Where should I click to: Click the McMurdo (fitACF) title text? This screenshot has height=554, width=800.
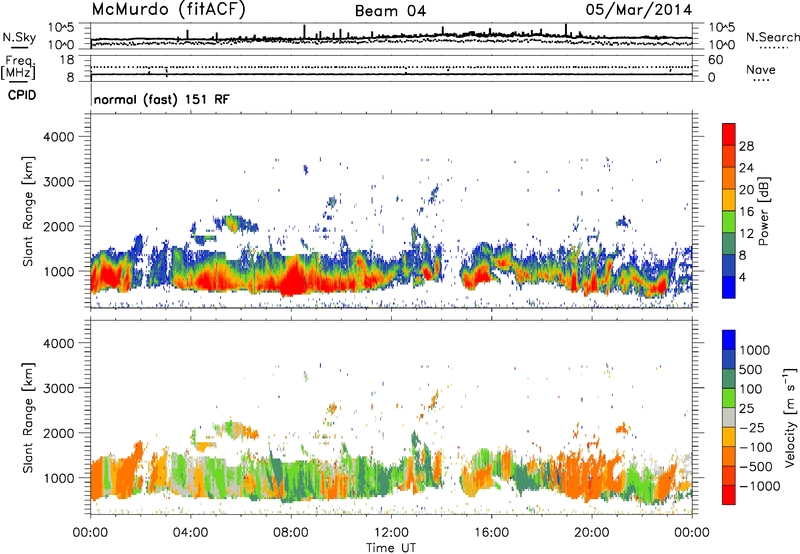(168, 10)
